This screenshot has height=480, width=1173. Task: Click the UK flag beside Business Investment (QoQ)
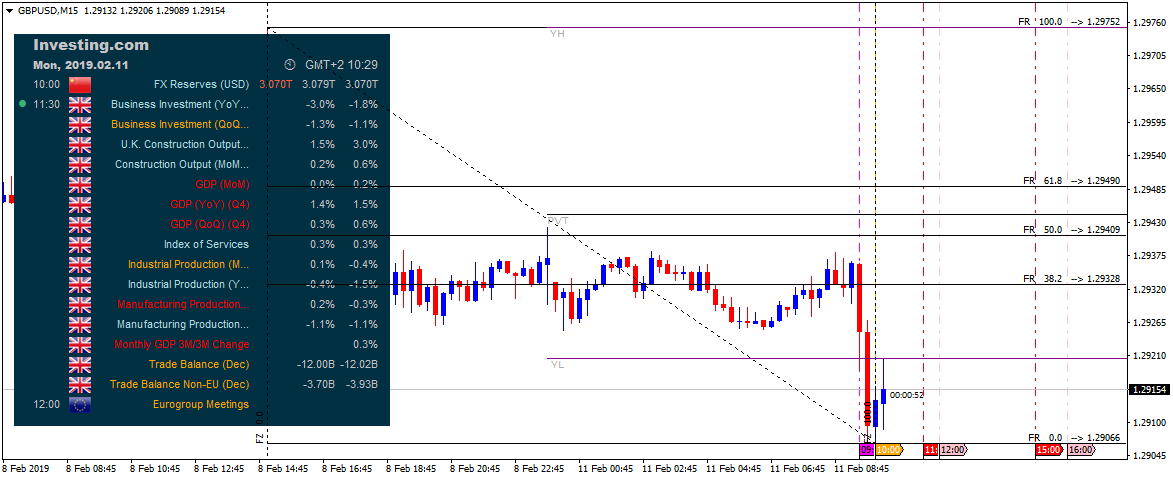pyautogui.click(x=79, y=124)
